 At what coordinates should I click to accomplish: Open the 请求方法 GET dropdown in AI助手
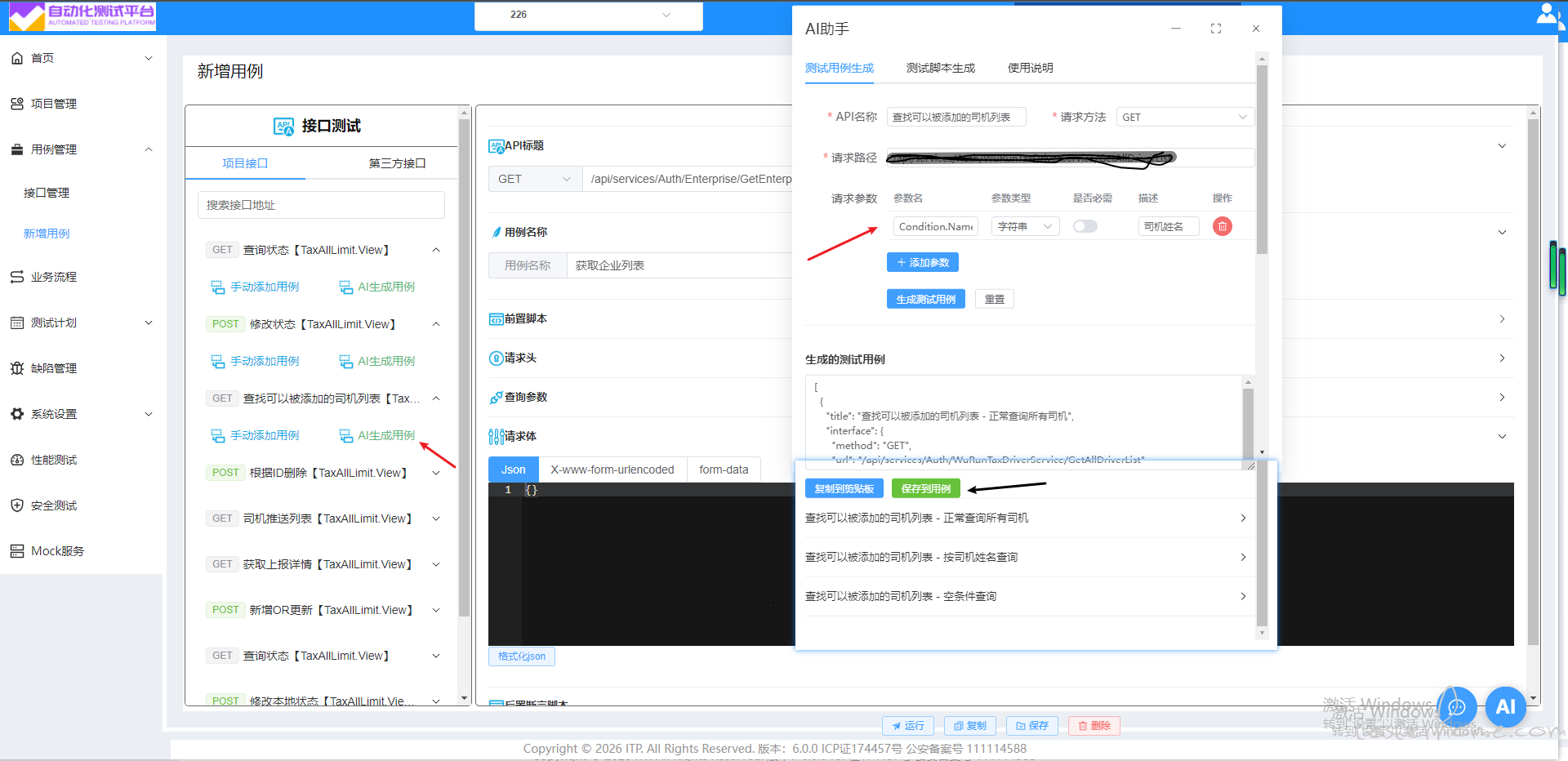pos(1184,117)
